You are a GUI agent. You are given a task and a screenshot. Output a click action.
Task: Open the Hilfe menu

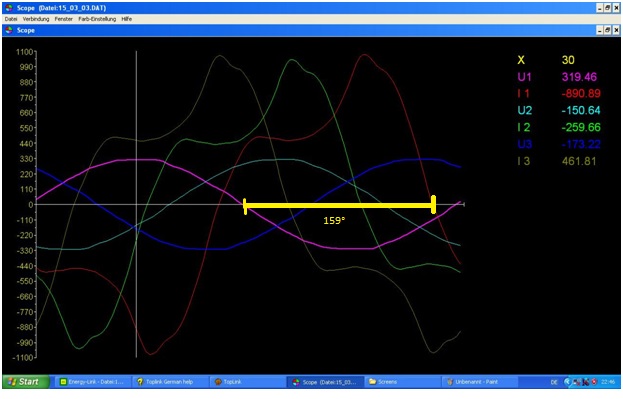126,19
